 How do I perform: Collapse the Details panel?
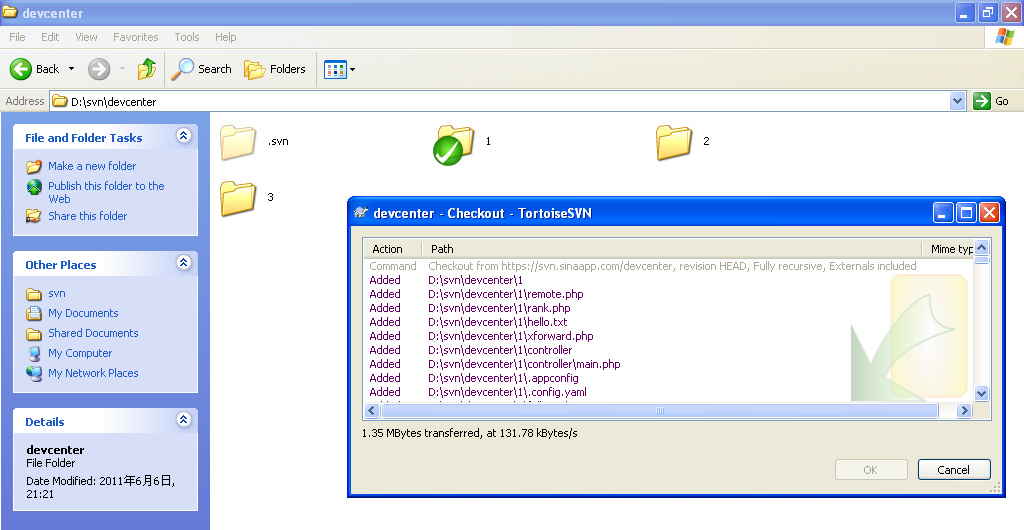183,421
